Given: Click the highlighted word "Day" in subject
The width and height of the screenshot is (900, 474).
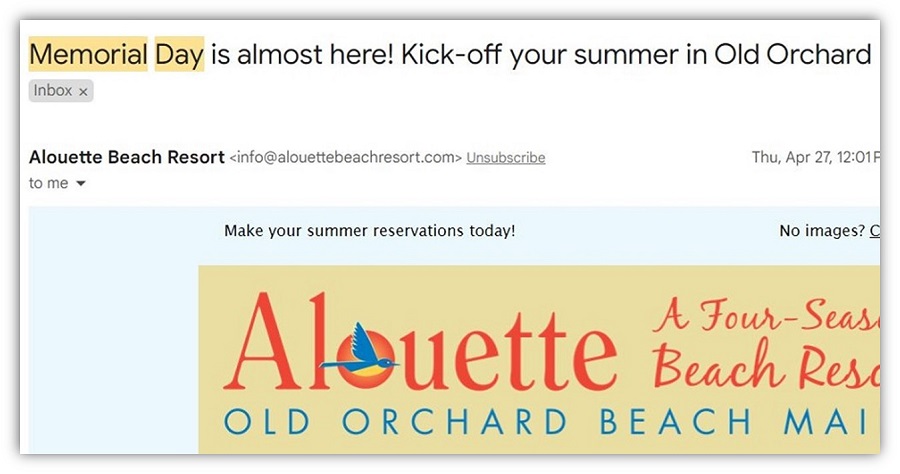Looking at the screenshot, I should 179,55.
